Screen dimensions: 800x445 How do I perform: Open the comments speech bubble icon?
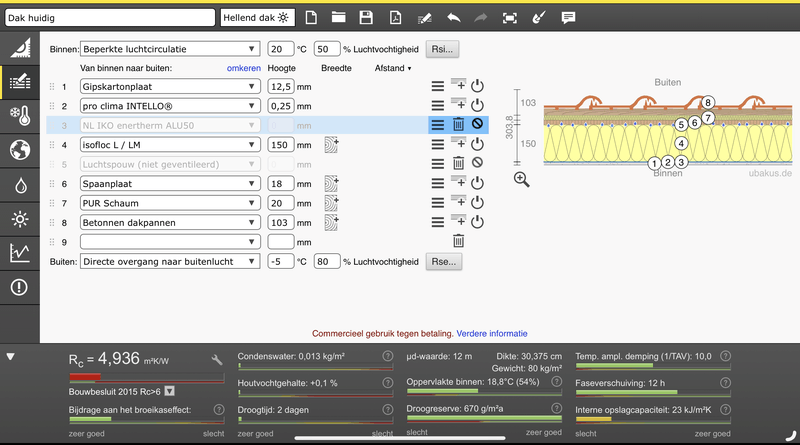(x=568, y=18)
